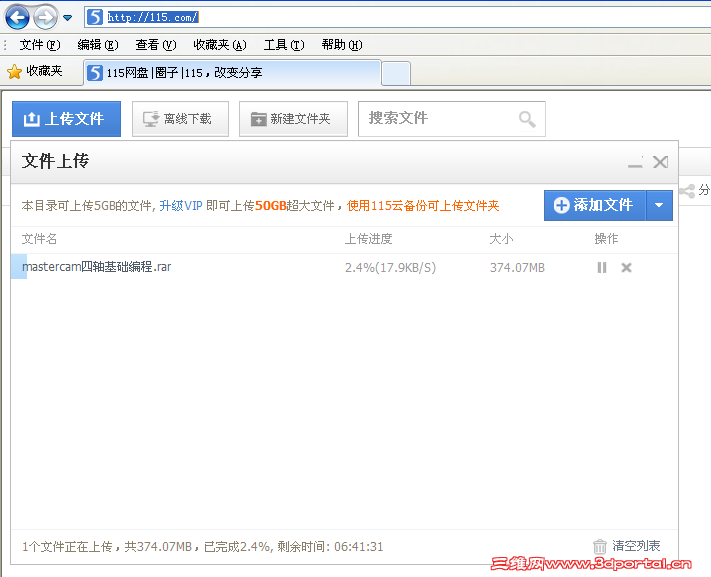Select the http://115.com/ address field
This screenshot has width=711, height=577.
point(399,17)
